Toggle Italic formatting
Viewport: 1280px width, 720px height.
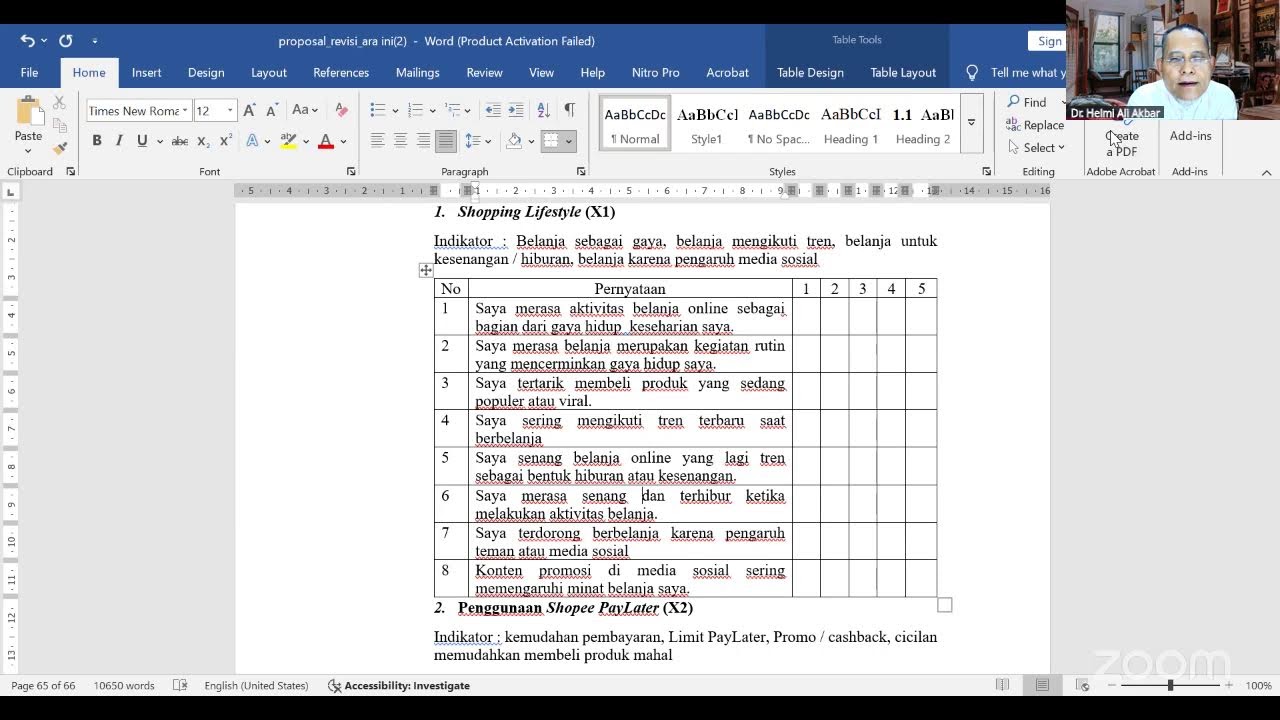119,141
